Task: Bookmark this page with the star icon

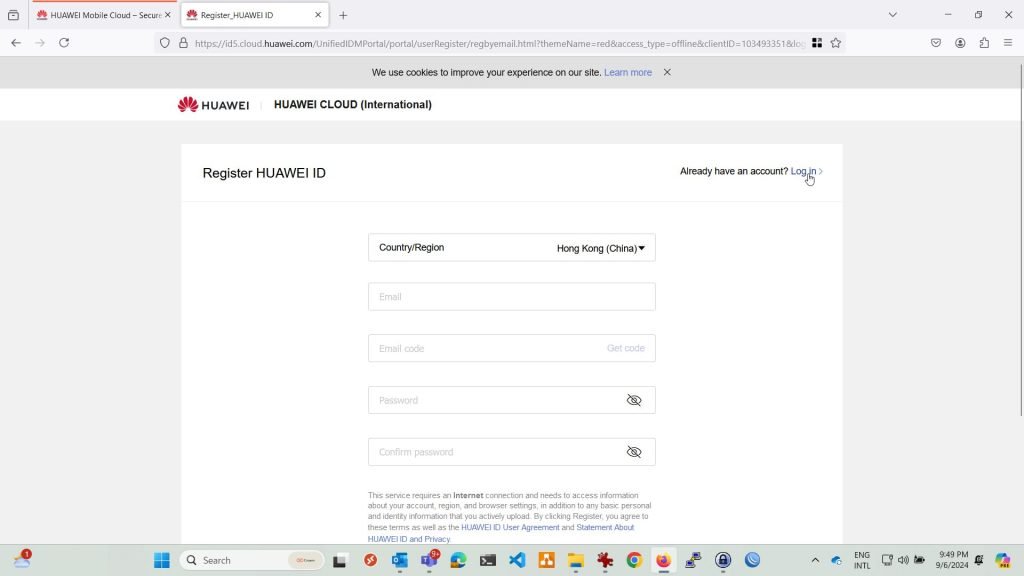Action: tap(836, 43)
